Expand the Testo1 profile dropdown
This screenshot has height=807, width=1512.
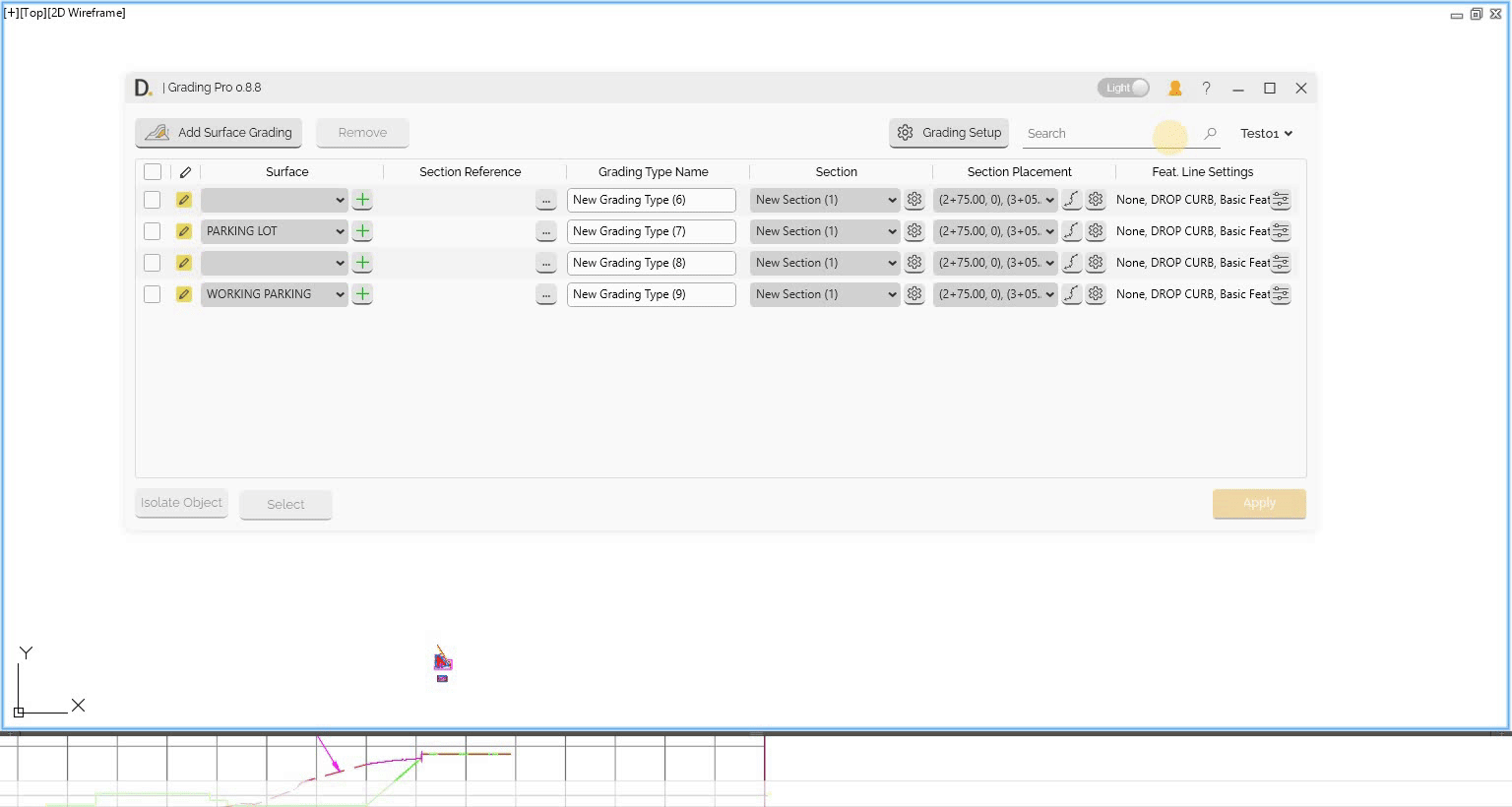[x=1266, y=134]
